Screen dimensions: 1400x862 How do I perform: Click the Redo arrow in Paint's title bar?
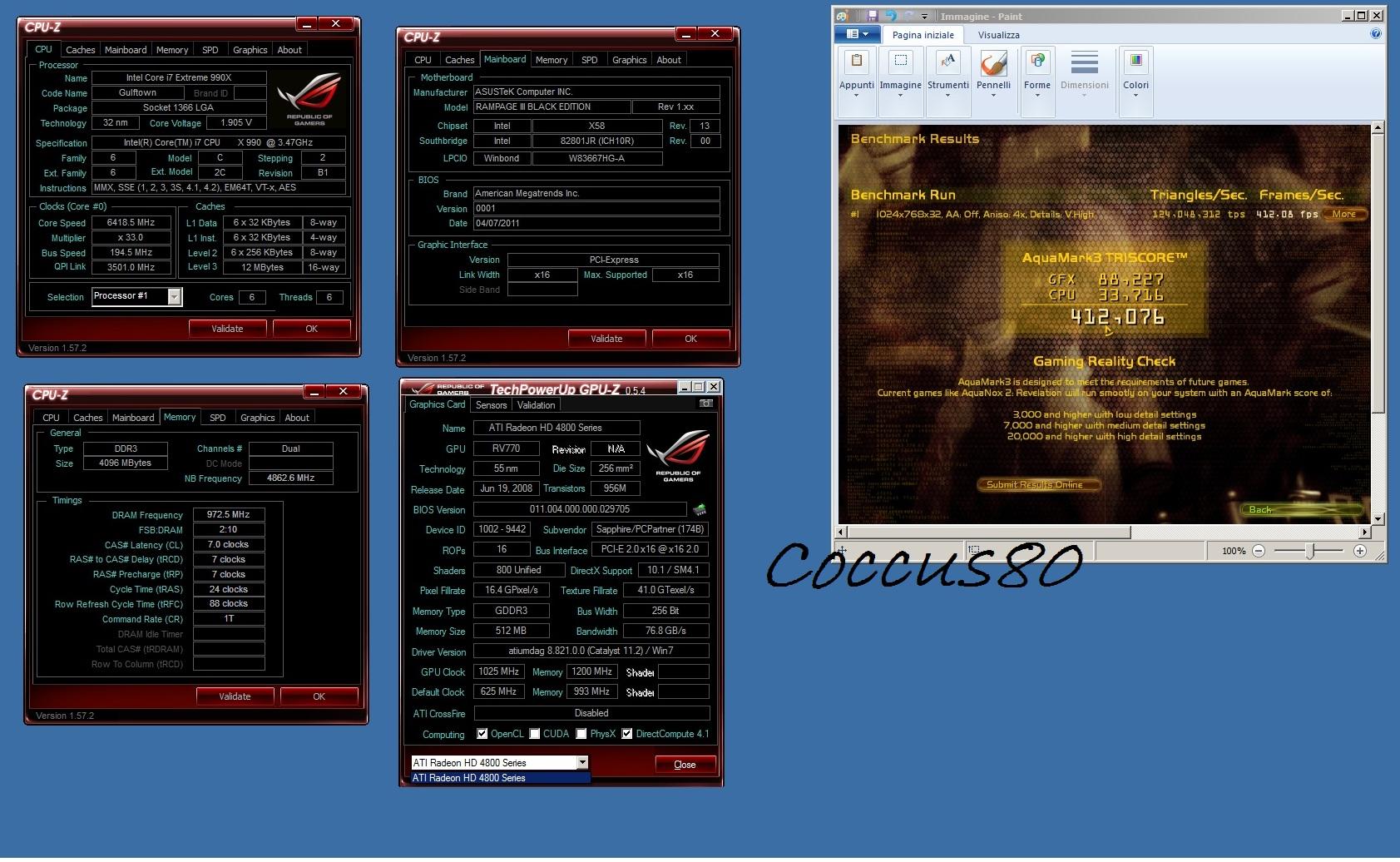(x=908, y=16)
